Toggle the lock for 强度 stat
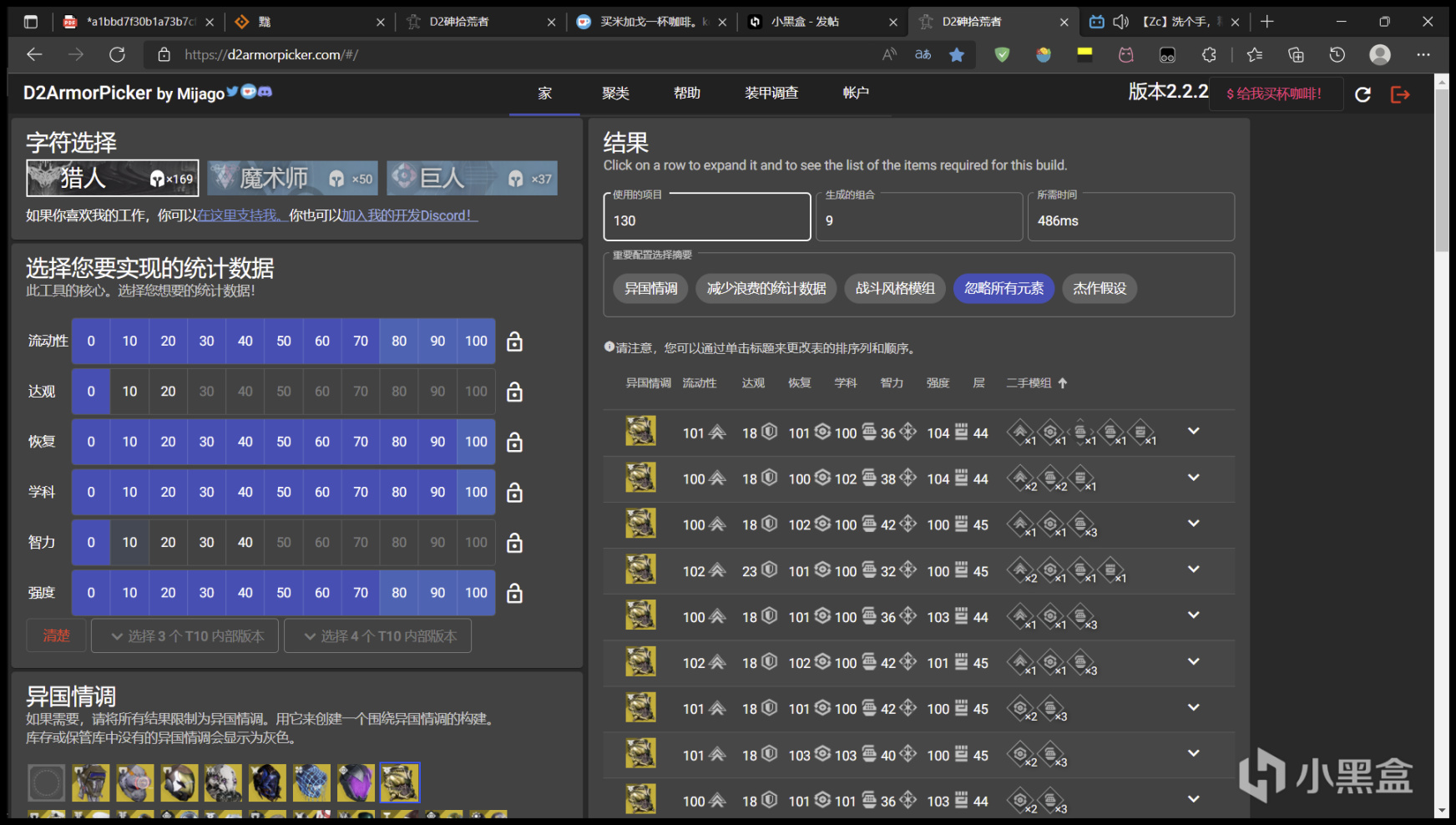The image size is (1456, 825). [514, 593]
